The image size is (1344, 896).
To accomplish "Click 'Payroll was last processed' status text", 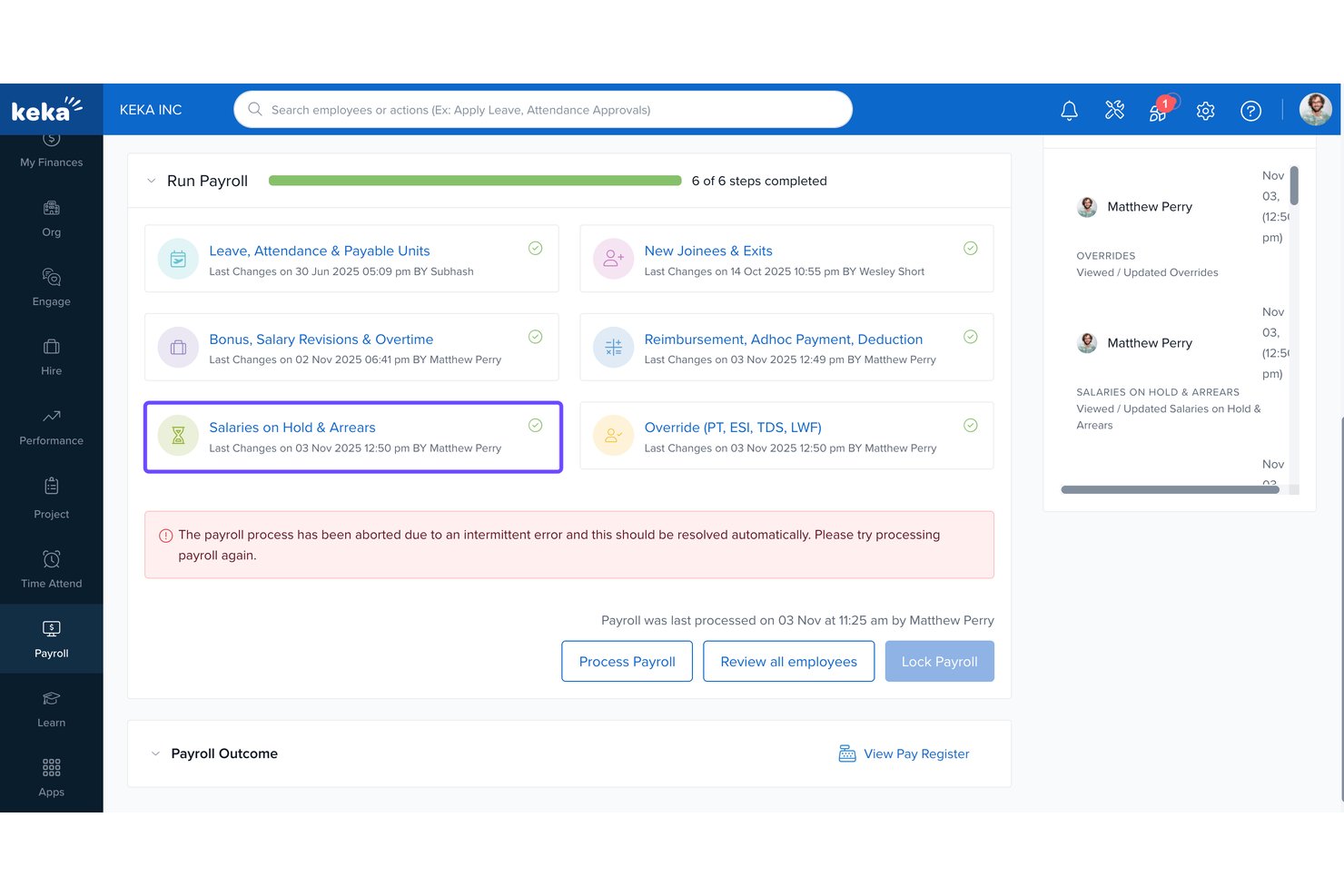I will pos(797,620).
